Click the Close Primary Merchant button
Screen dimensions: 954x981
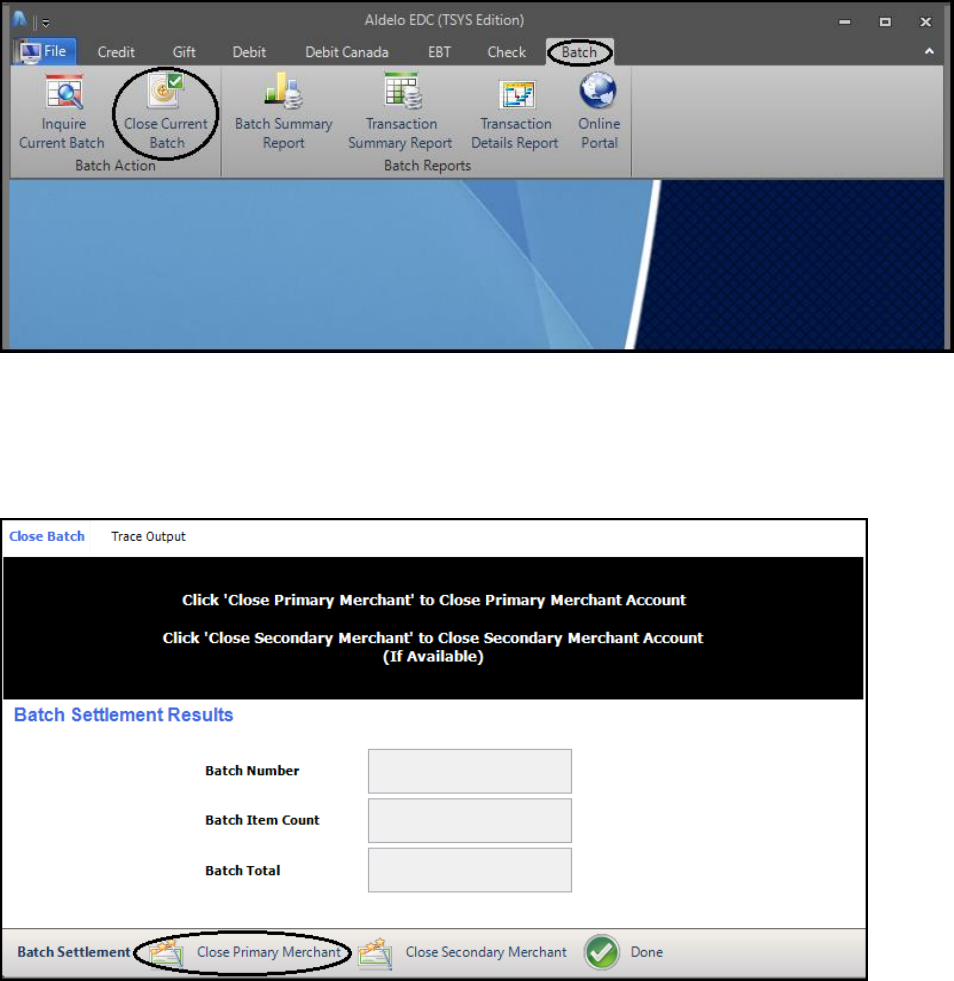245,952
